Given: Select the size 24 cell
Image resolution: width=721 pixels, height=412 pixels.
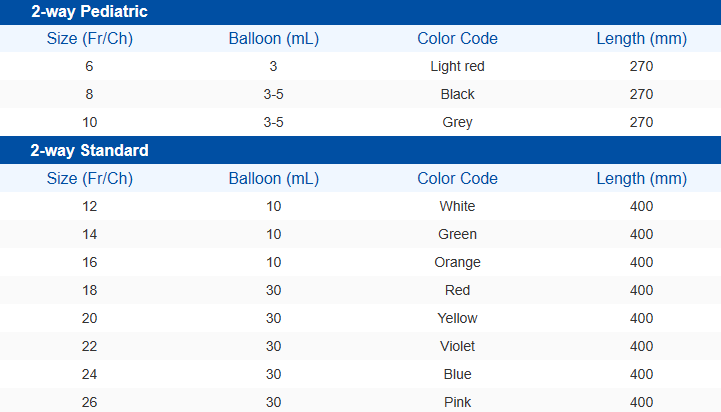Looking at the screenshot, I should click(90, 374).
